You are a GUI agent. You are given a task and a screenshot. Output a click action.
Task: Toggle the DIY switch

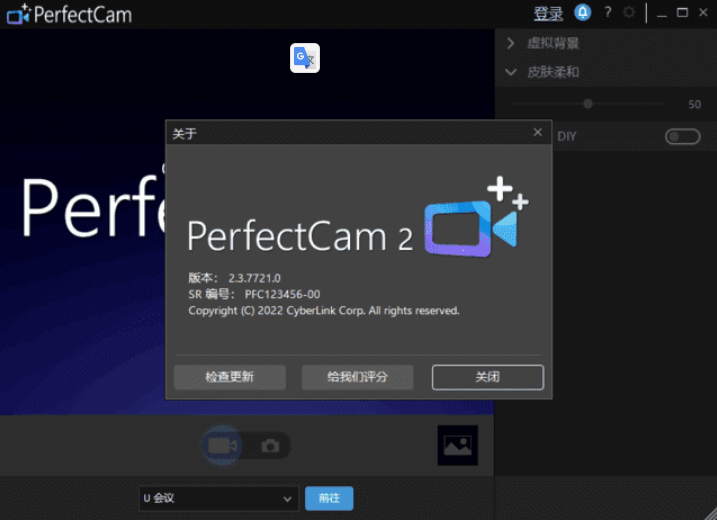(x=683, y=136)
